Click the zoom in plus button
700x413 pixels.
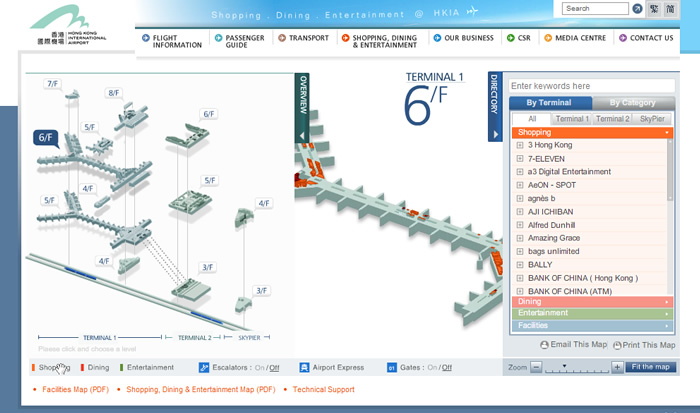point(617,367)
